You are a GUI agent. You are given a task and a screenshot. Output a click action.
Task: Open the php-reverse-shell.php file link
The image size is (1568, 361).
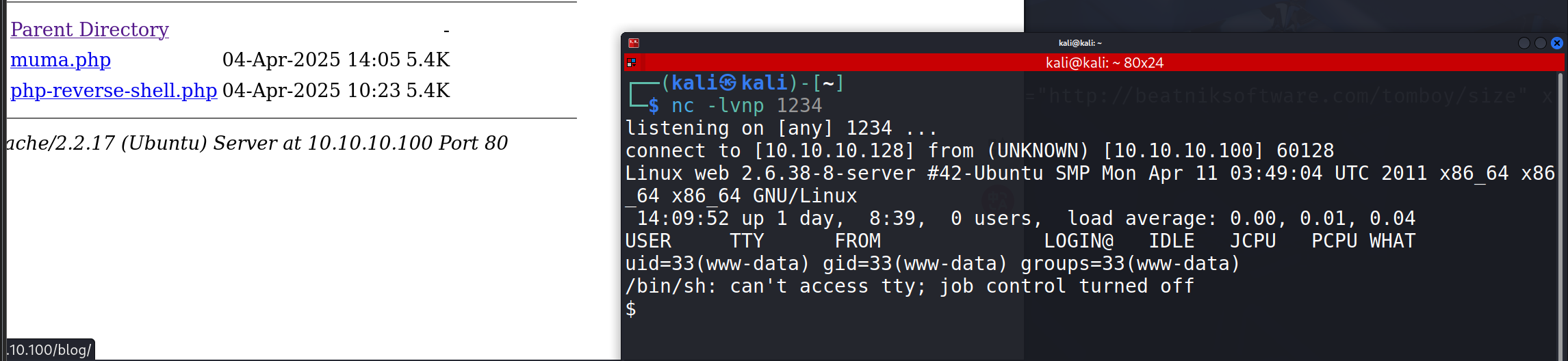[114, 90]
